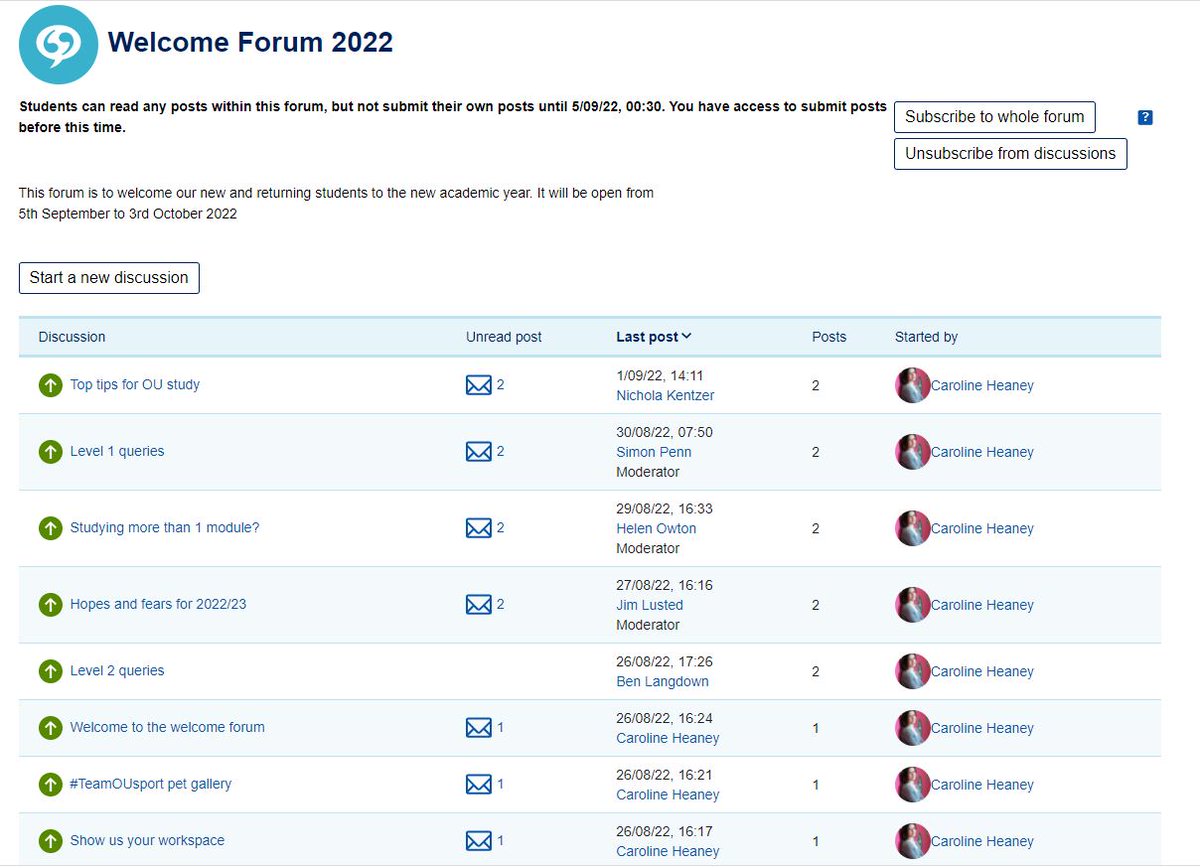Image resolution: width=1200 pixels, height=868 pixels.
Task: Click the 26/08/22, 17:26 timestamp
Action: click(664, 662)
